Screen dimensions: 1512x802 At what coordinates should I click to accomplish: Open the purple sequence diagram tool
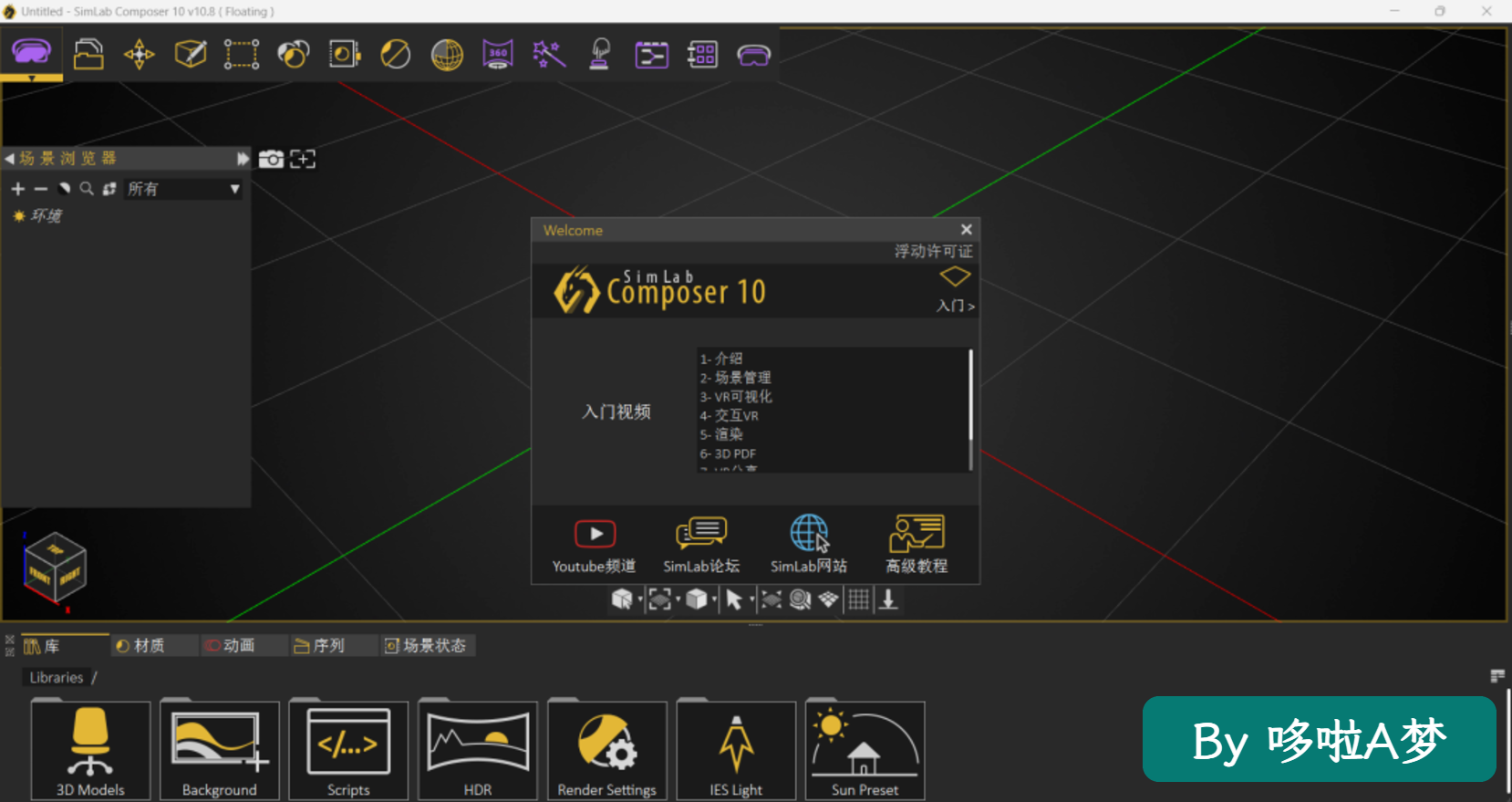(x=651, y=55)
